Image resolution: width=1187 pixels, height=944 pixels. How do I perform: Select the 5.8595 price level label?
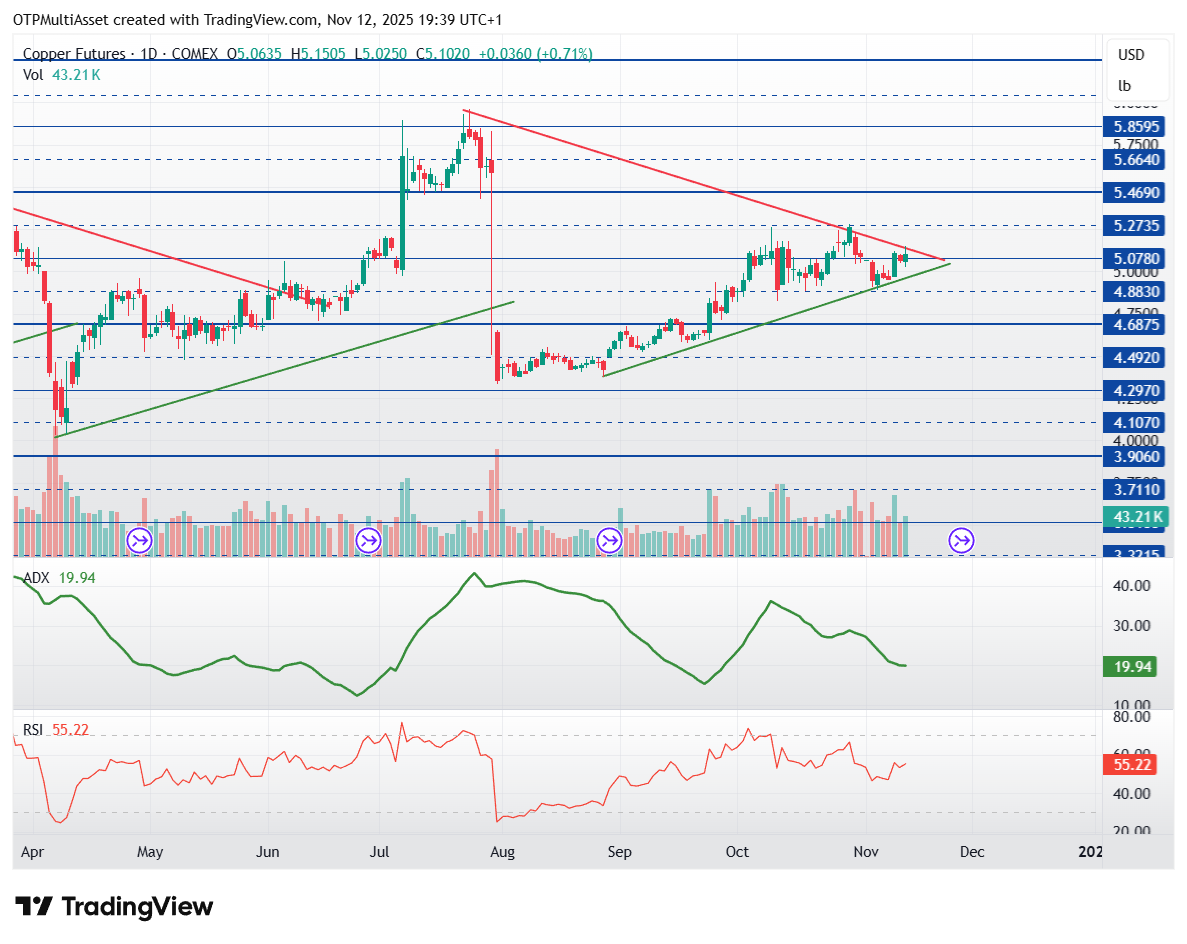pyautogui.click(x=1137, y=127)
